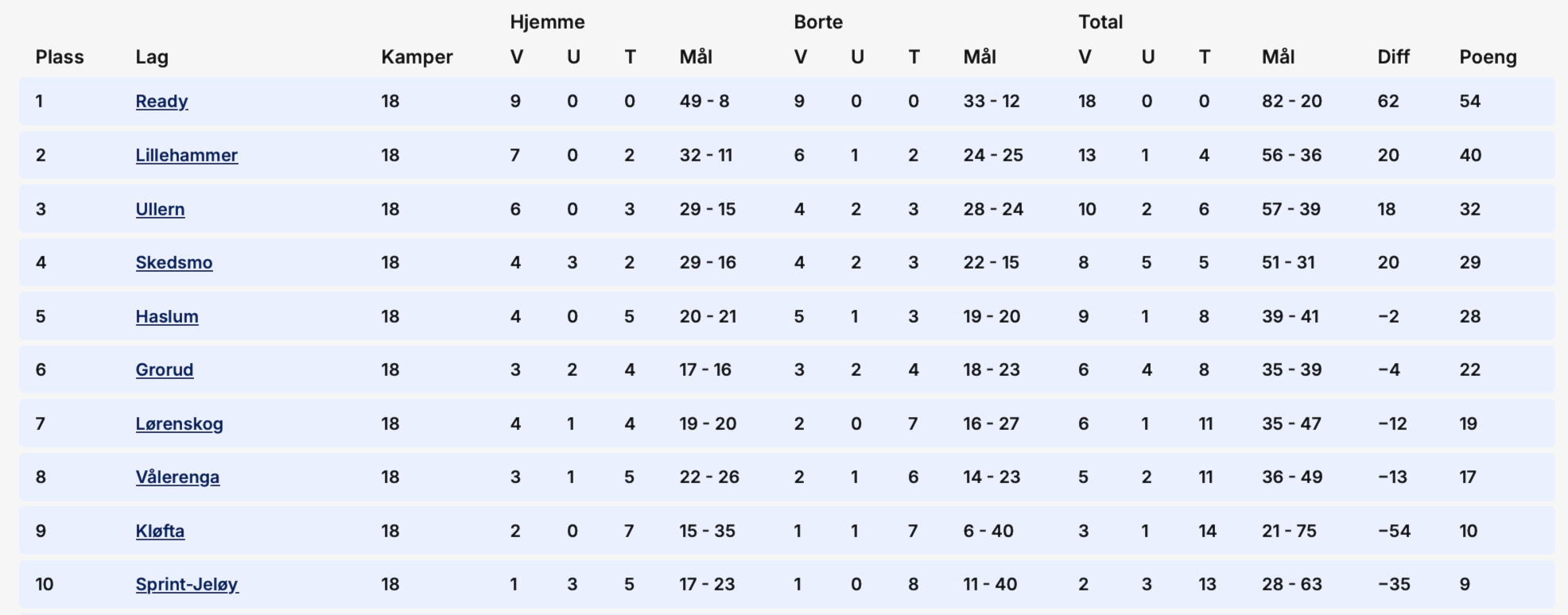The width and height of the screenshot is (1568, 615).
Task: Open the Grorud team link
Action: (164, 370)
